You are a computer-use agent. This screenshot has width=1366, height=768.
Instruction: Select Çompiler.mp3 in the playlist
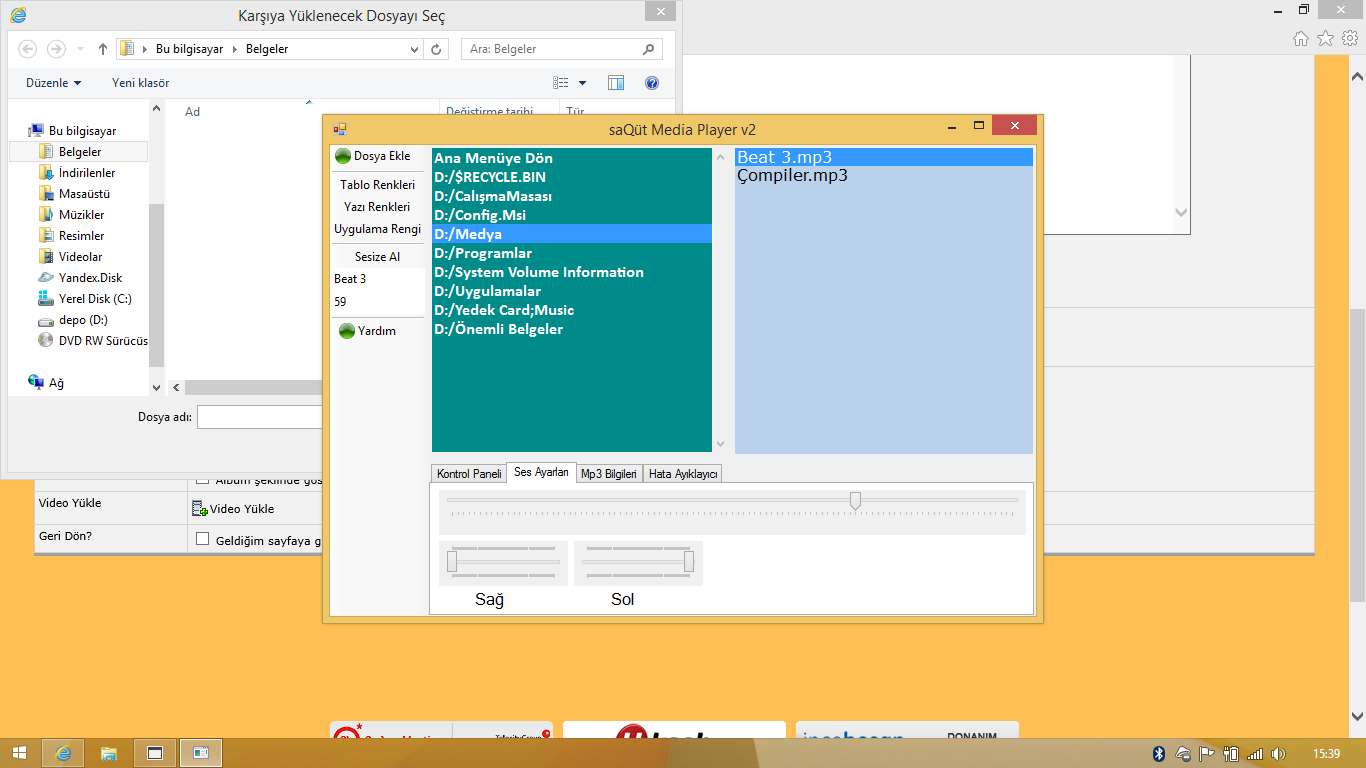[x=792, y=176]
